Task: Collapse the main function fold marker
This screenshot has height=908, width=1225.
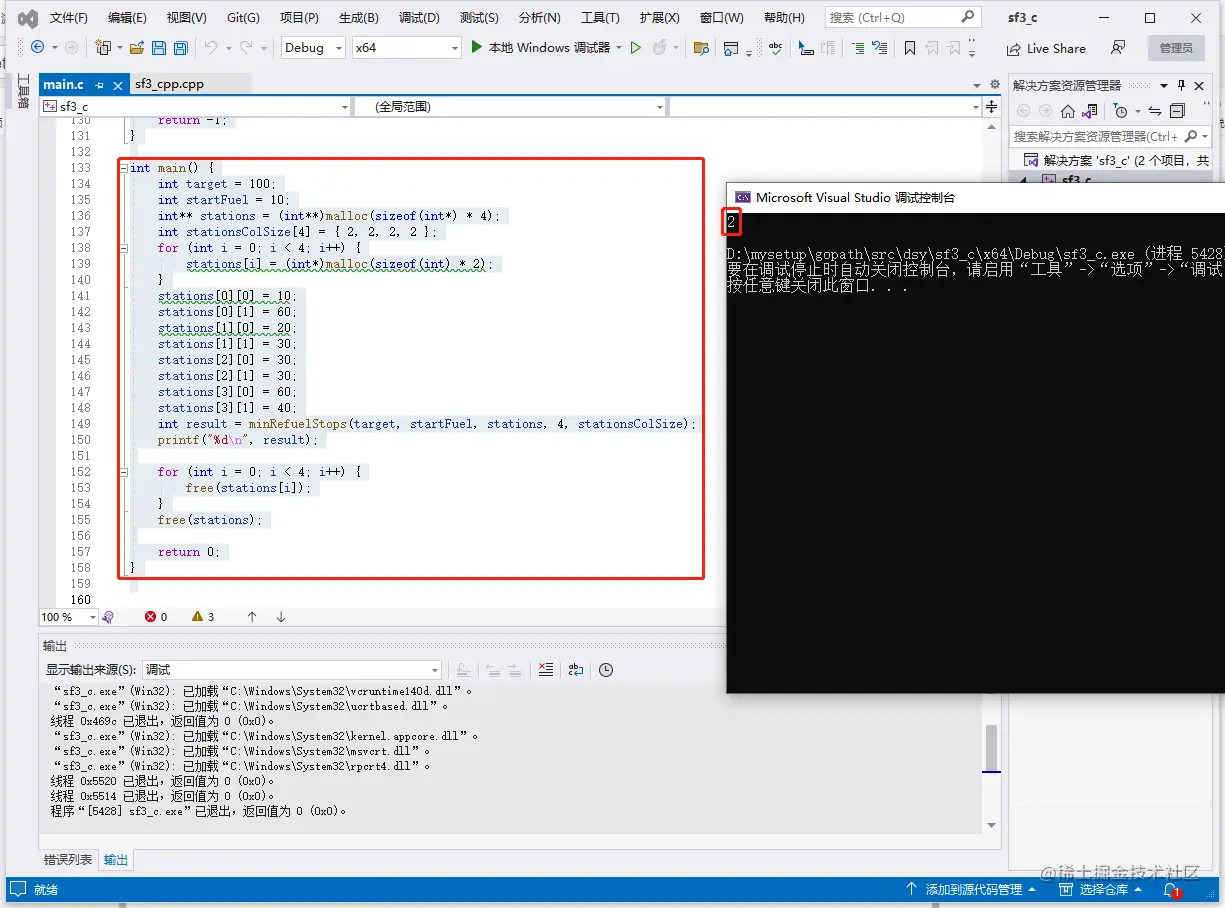Action: 123,168
